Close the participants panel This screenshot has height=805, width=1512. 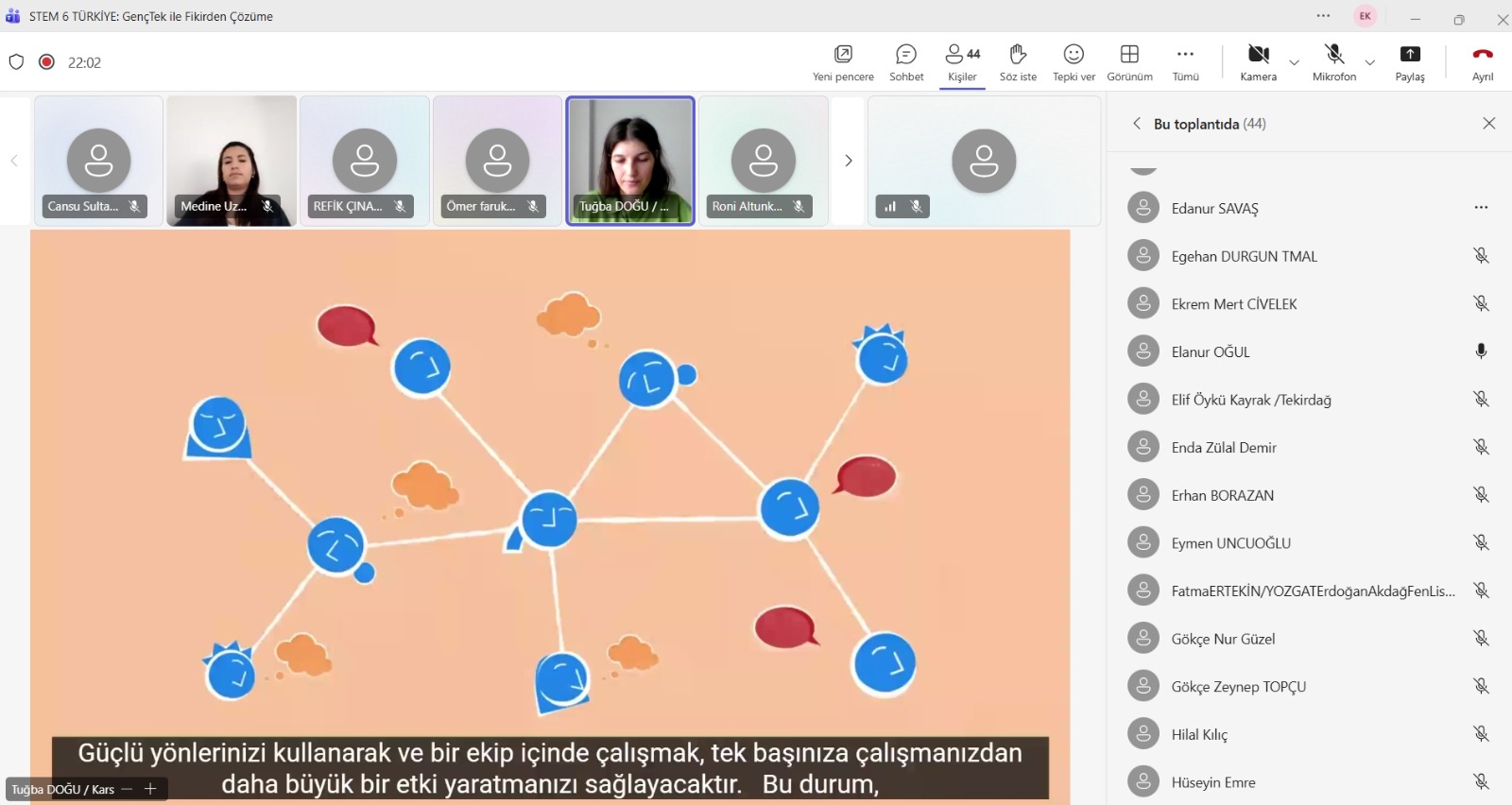click(x=1488, y=124)
